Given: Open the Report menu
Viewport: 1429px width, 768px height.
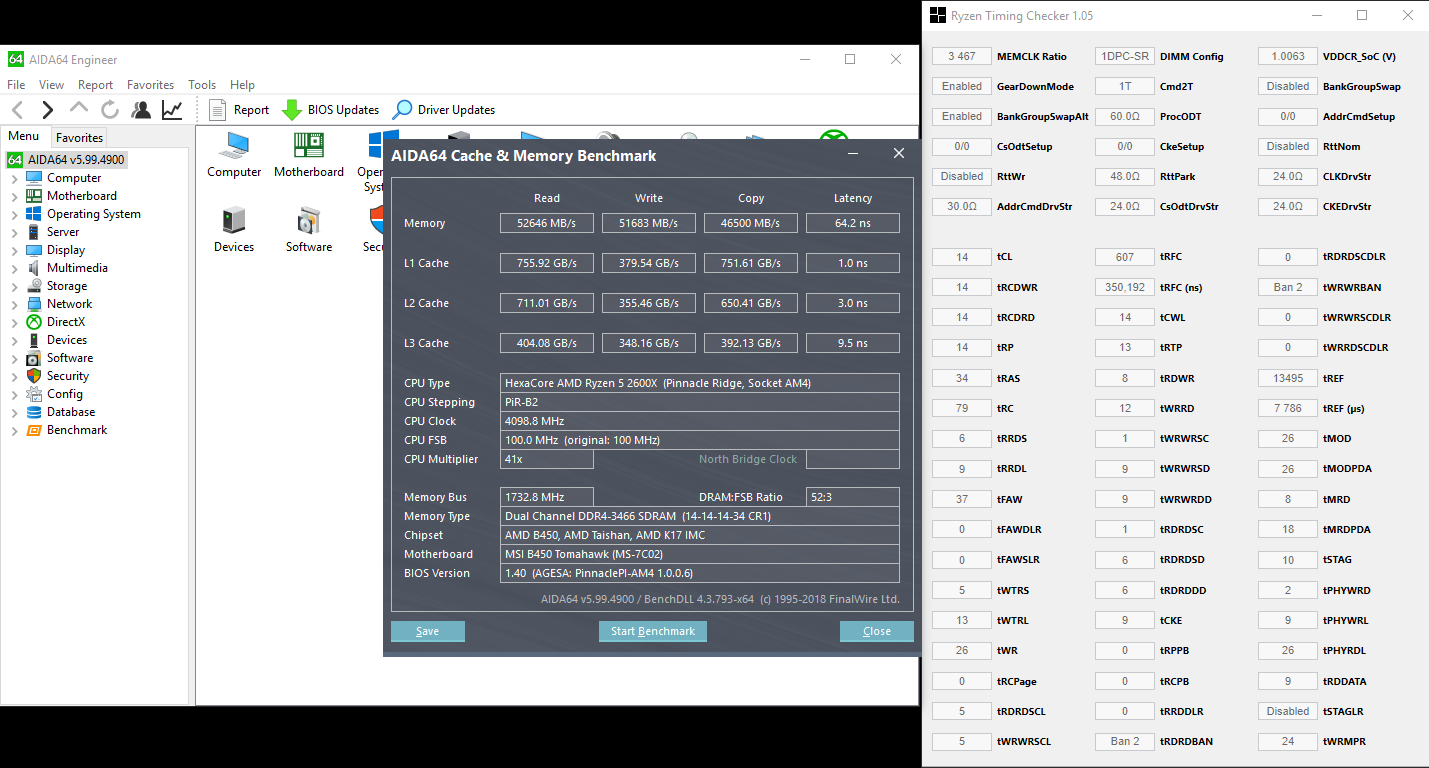Looking at the screenshot, I should [x=95, y=85].
